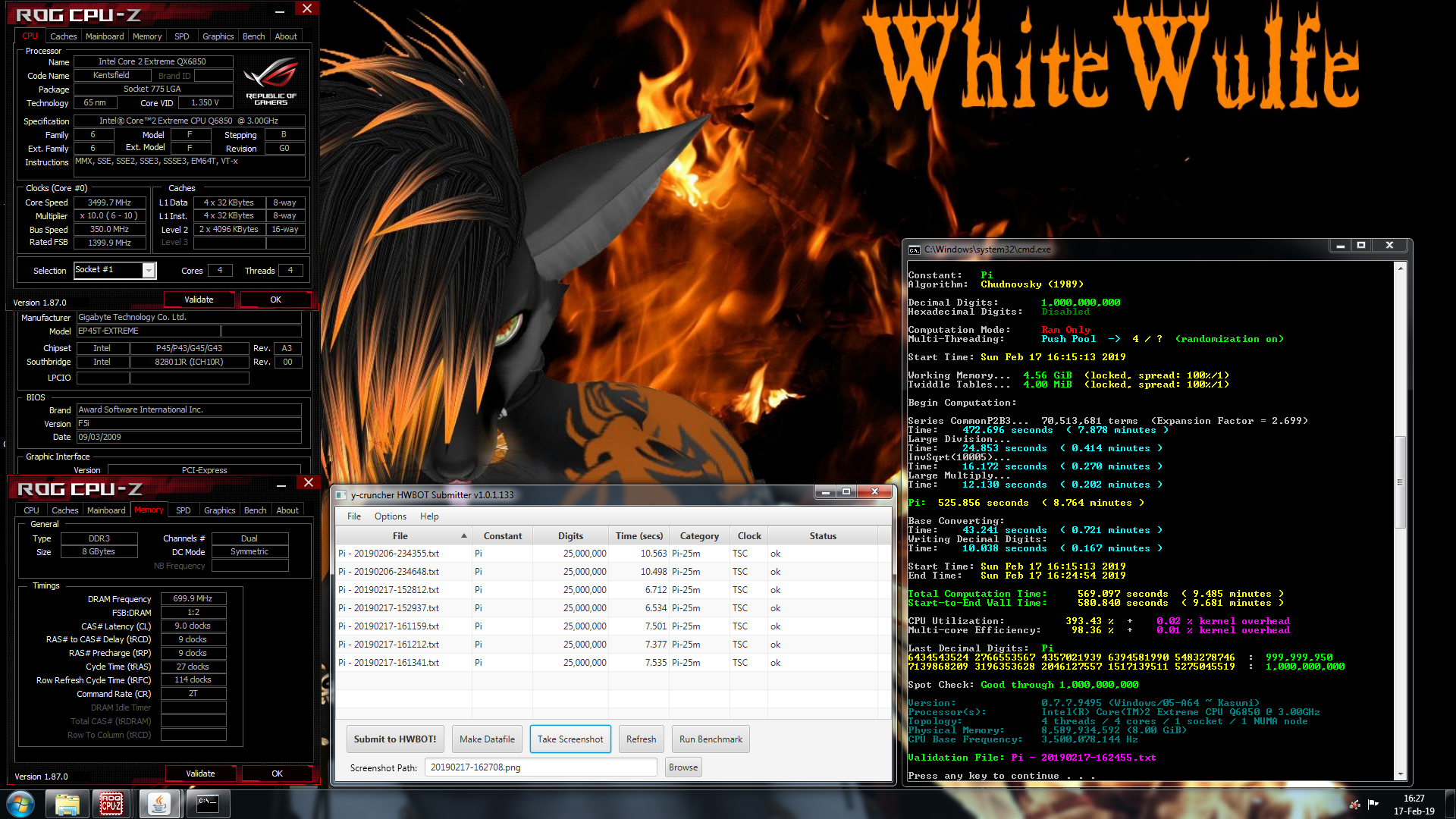This screenshot has width=1456, height=819.
Task: Open the Windows Start menu orb
Action: (20, 804)
